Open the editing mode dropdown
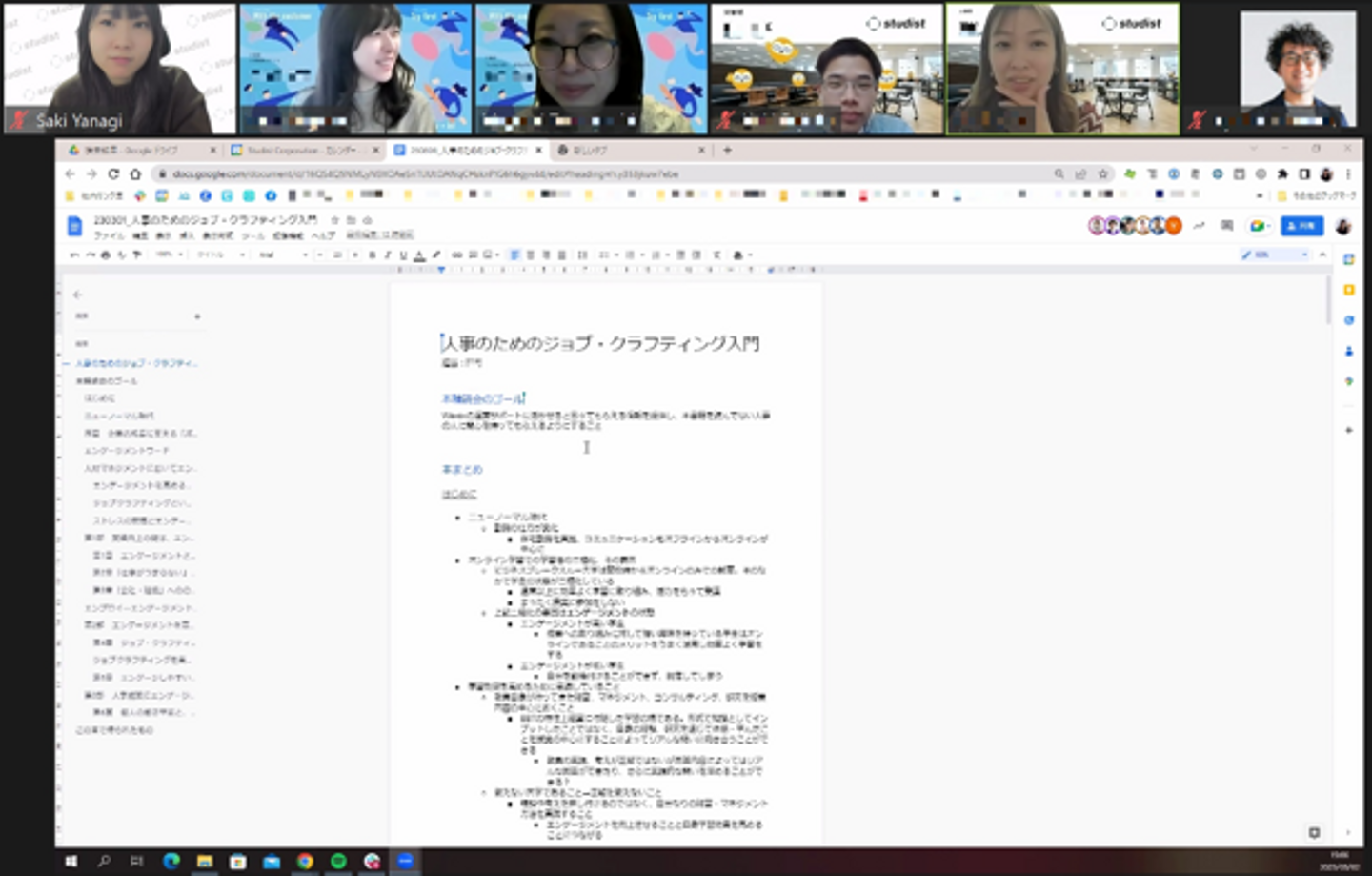Screen dimensions: 1372x876 pos(1275,255)
